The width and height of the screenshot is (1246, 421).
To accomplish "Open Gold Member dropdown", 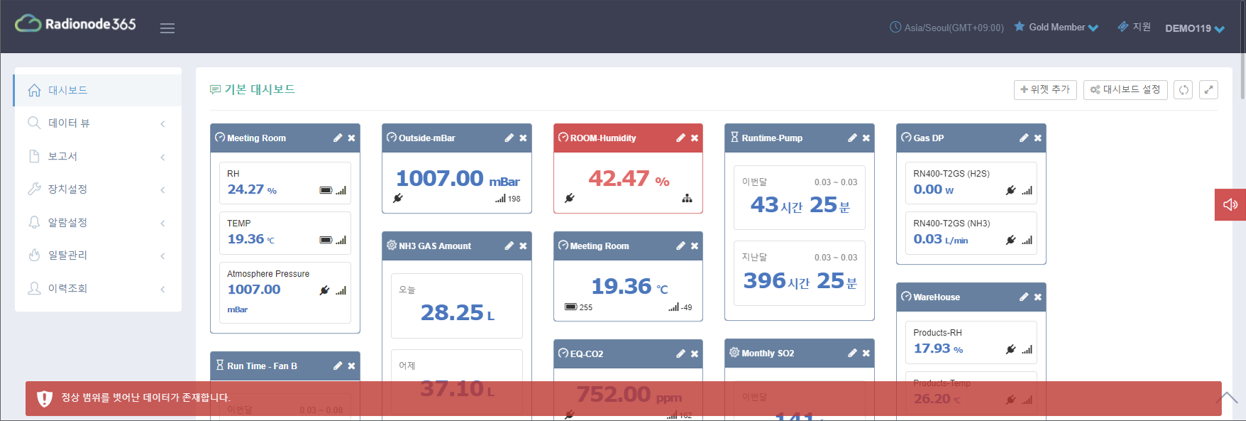I will 1056,28.
